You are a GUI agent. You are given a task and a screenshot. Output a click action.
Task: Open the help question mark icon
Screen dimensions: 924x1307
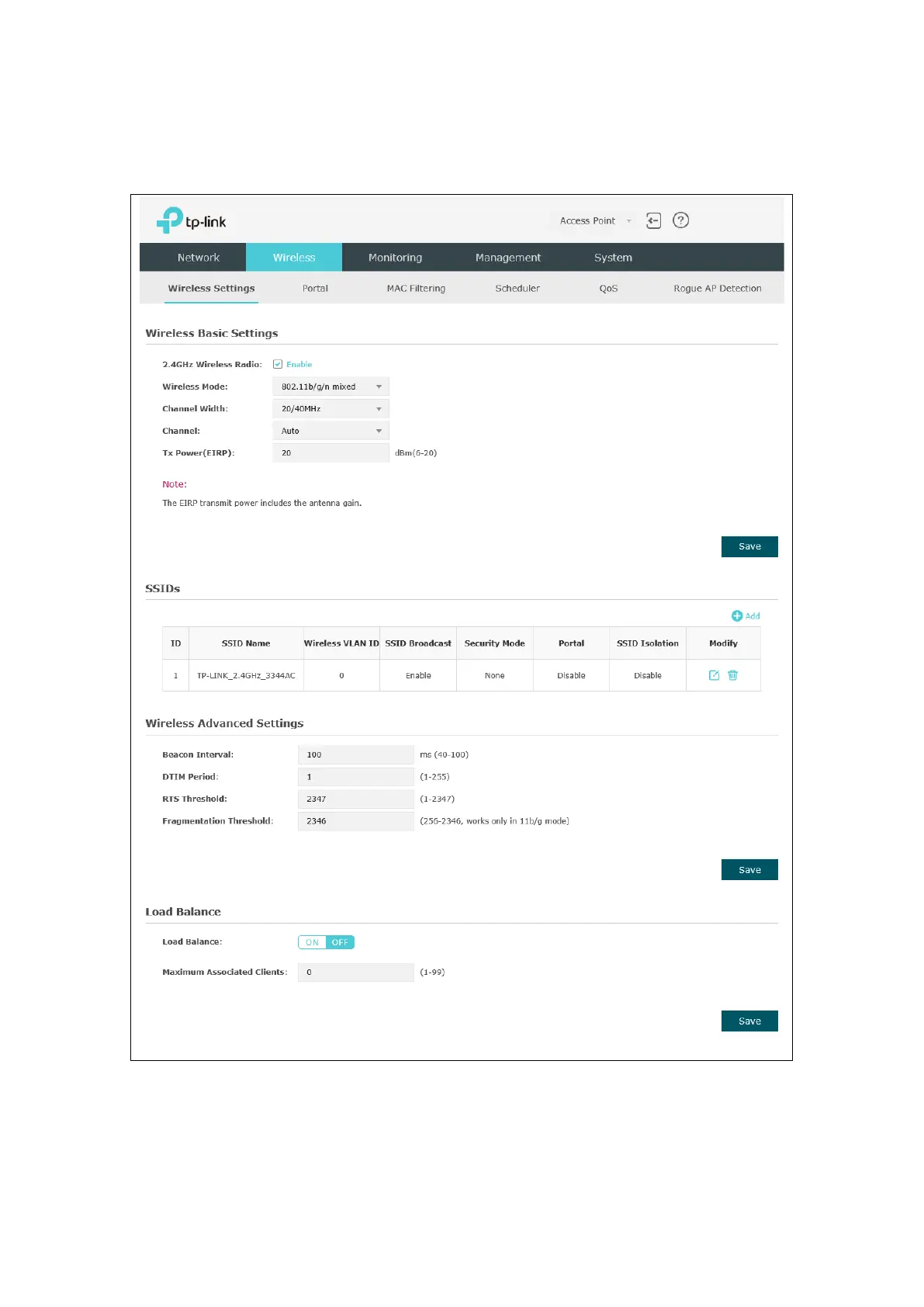(x=680, y=220)
